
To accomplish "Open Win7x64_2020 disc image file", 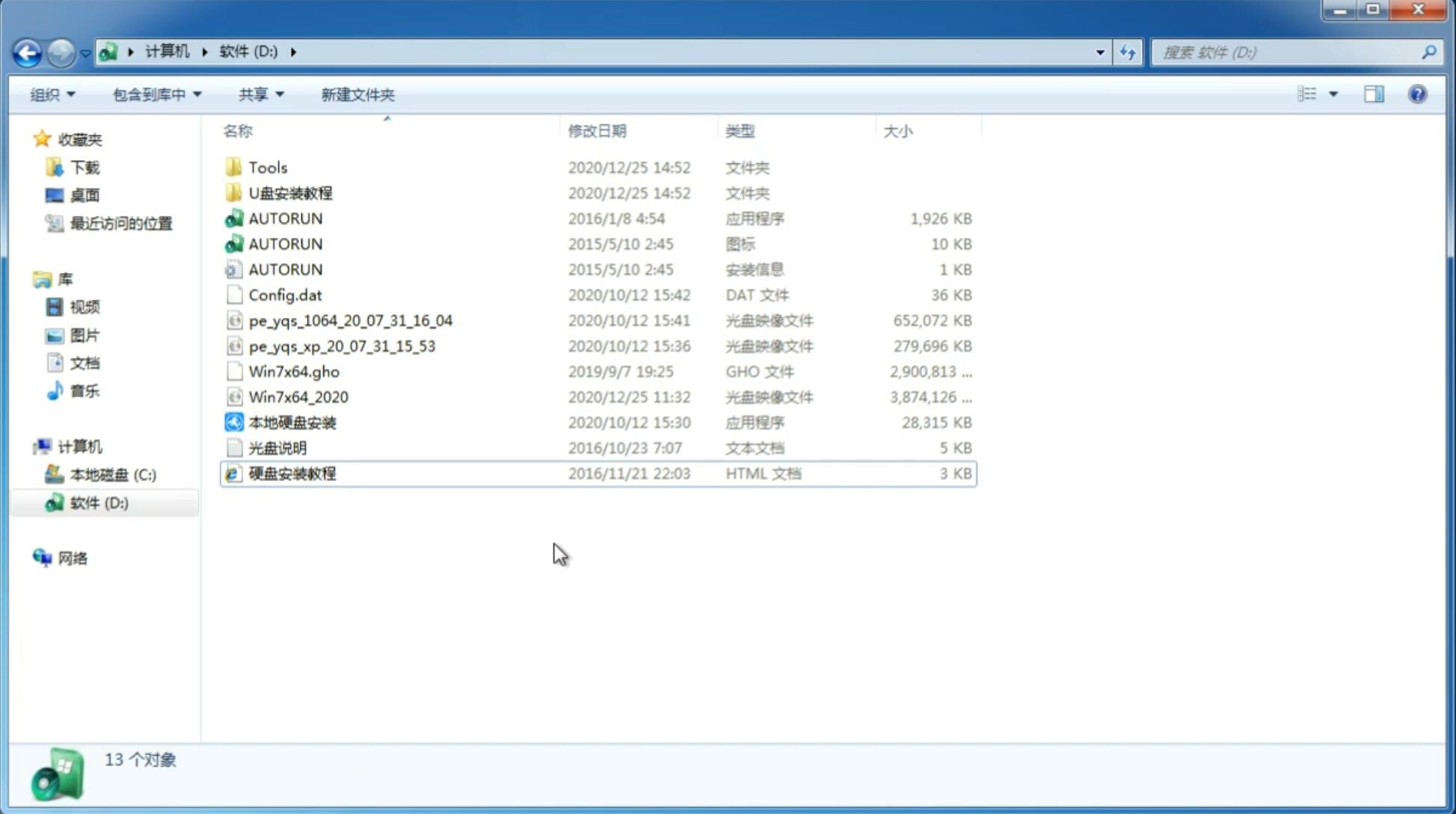I will (299, 397).
